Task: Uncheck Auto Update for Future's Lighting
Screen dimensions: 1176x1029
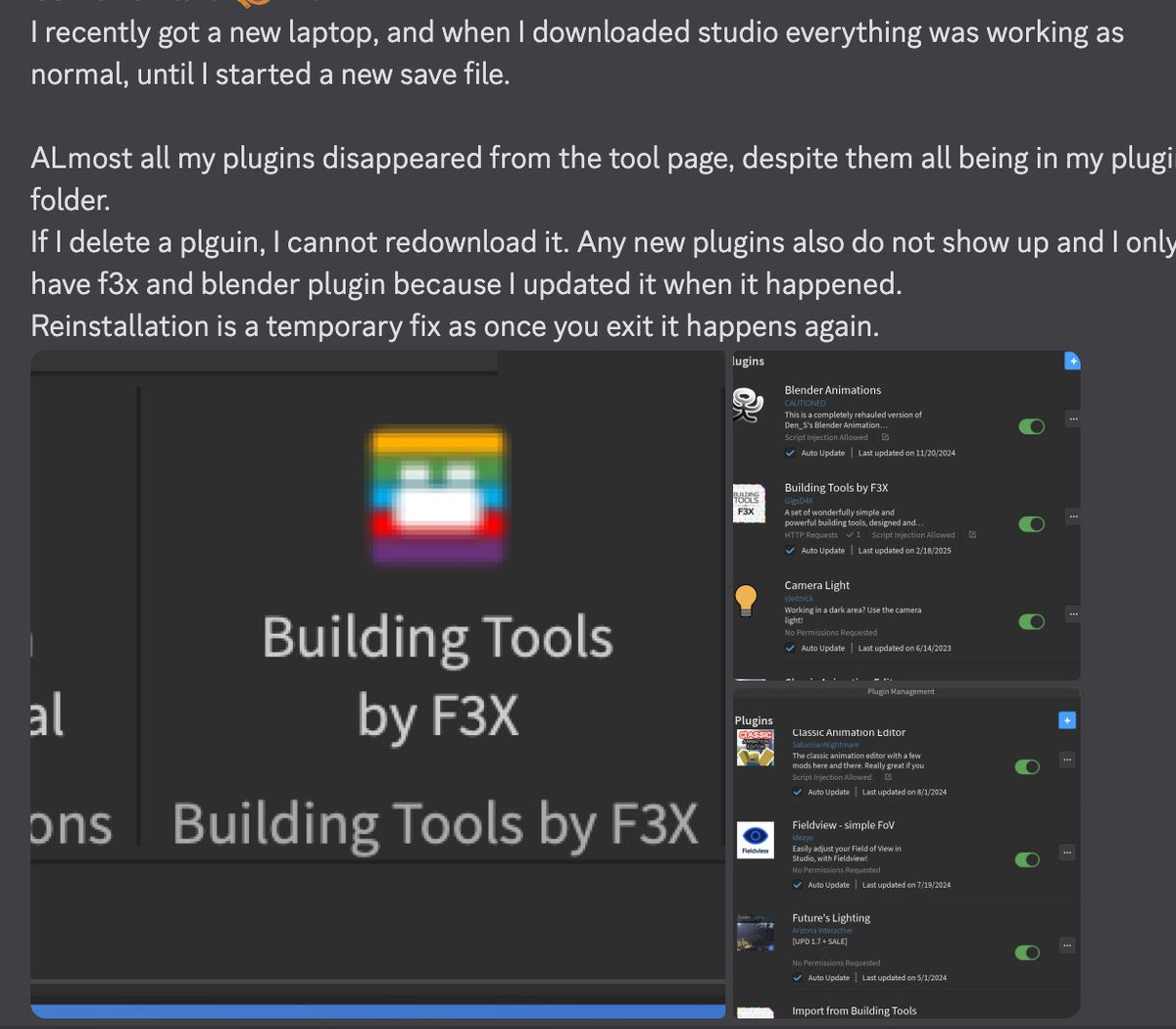Action: tap(798, 978)
